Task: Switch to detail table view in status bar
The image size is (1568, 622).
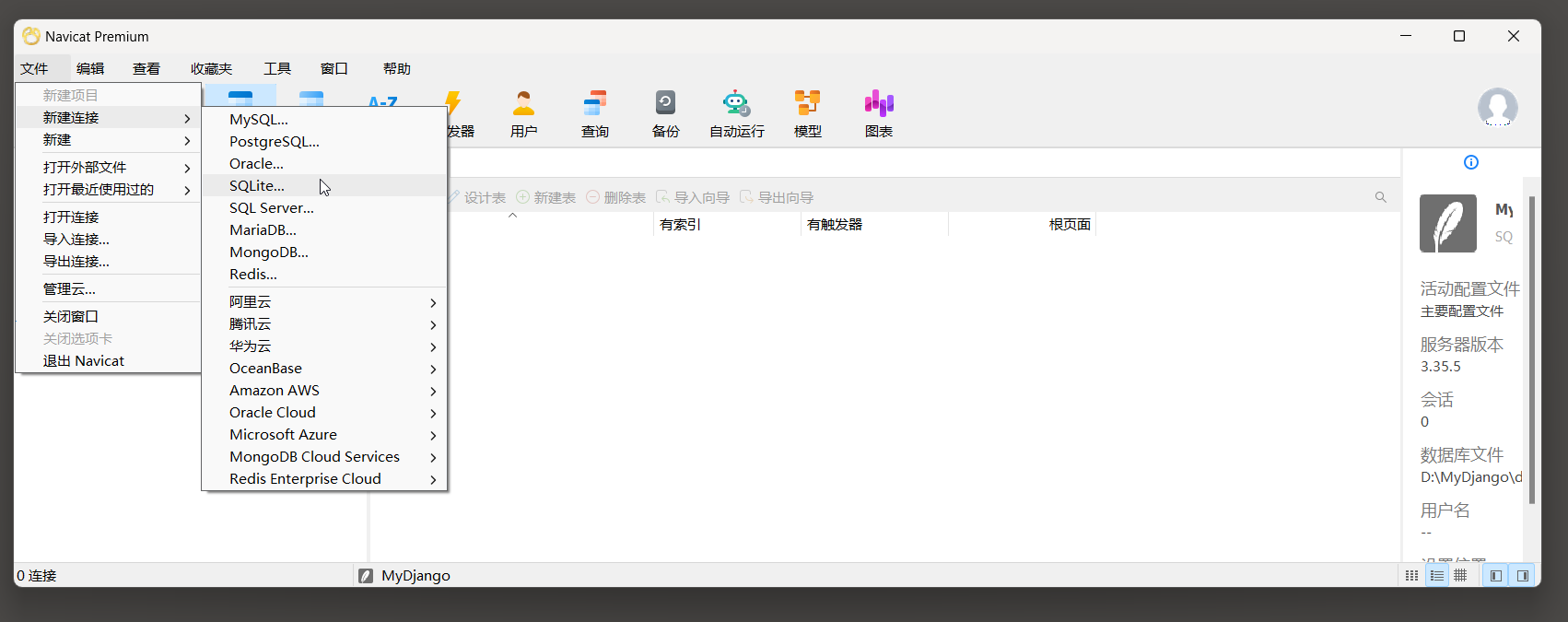Action: click(x=1461, y=576)
